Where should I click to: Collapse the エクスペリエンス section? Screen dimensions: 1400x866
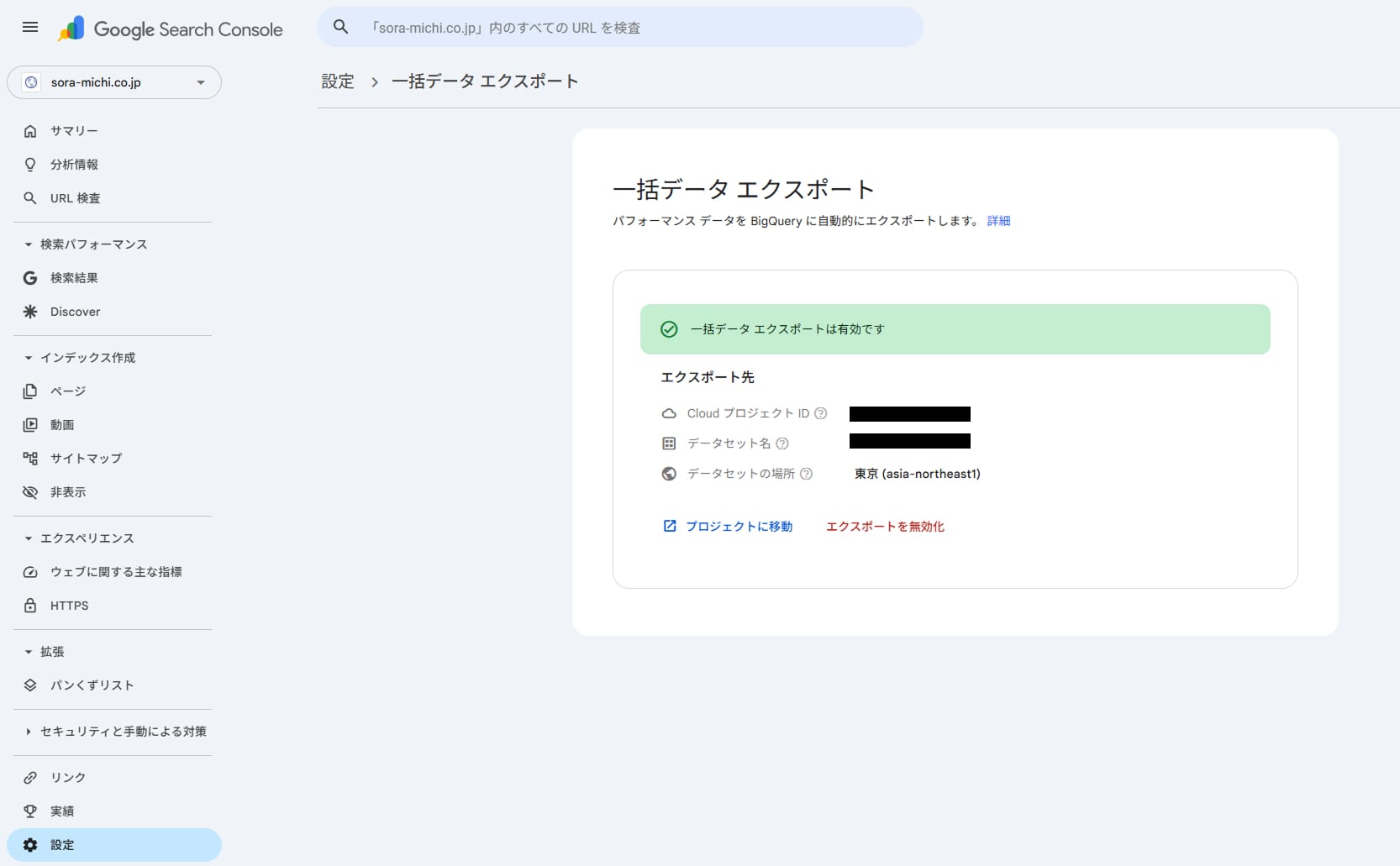(29, 538)
